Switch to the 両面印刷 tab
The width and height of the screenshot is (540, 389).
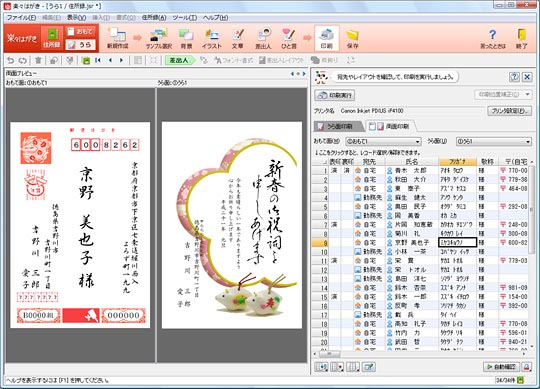click(x=391, y=127)
